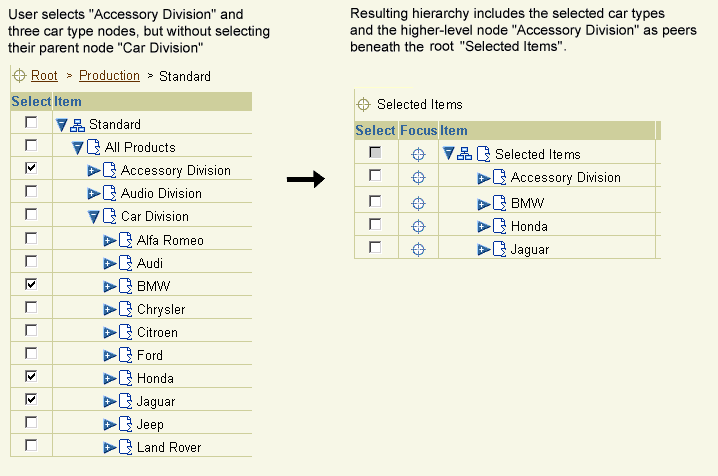The image size is (718, 476).
Task: Check the result table's Accessory Division checkbox
Action: coord(375,175)
